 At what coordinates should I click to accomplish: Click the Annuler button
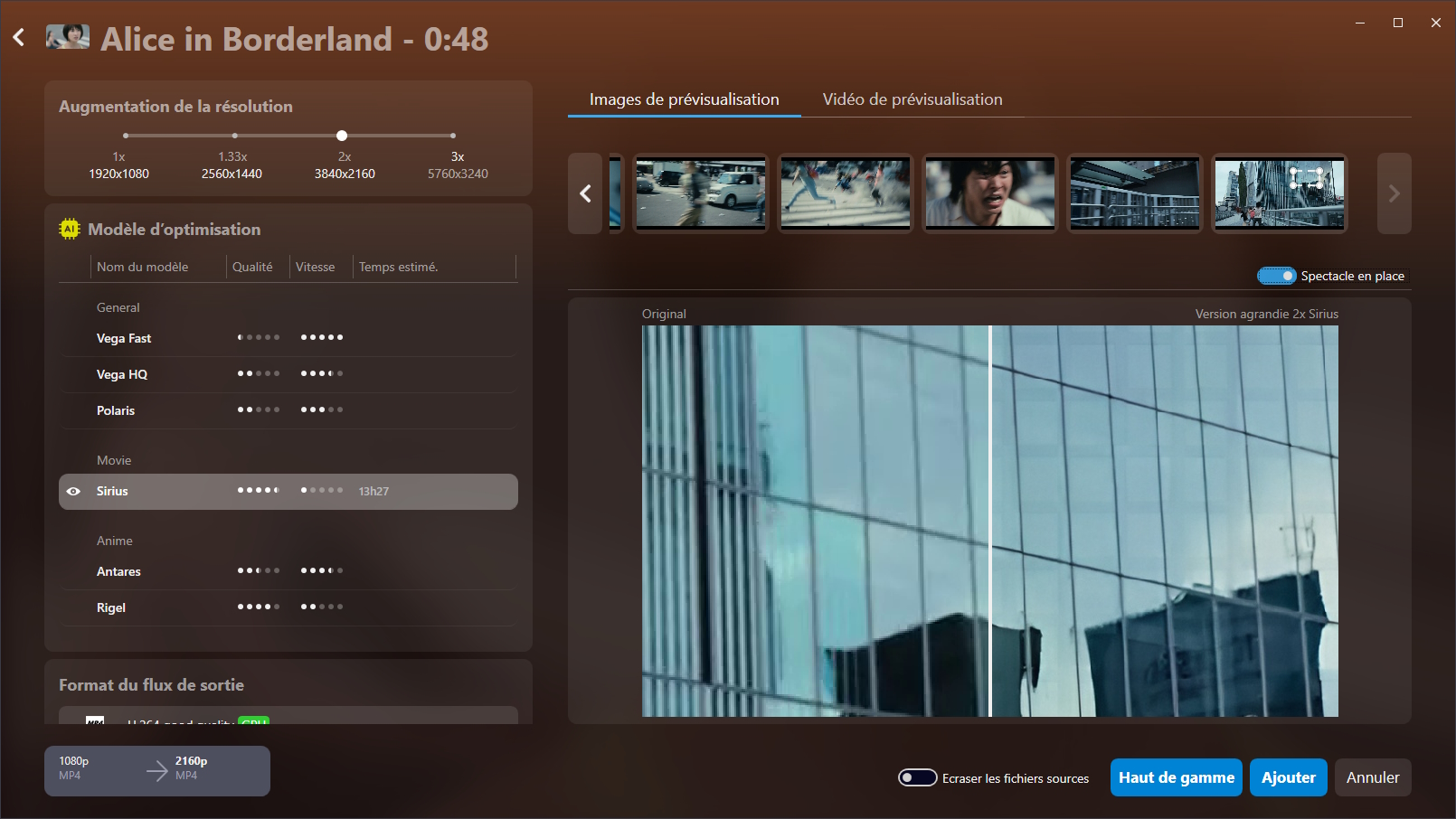coord(1373,777)
